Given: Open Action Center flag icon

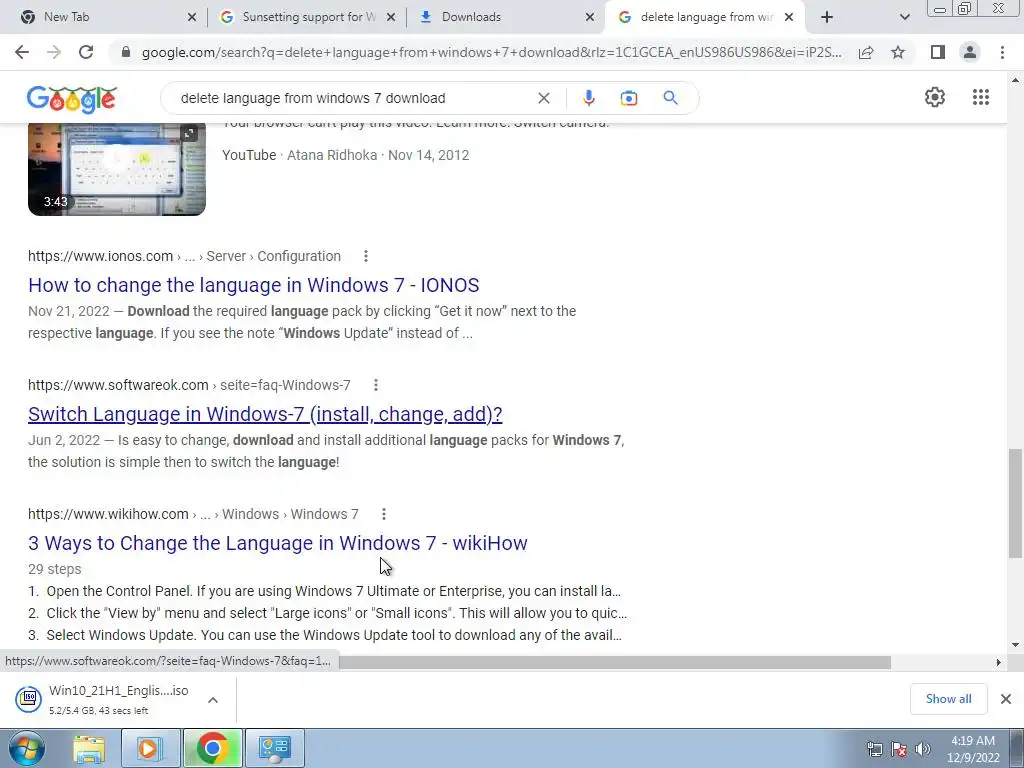Looking at the screenshot, I should click(x=898, y=748).
